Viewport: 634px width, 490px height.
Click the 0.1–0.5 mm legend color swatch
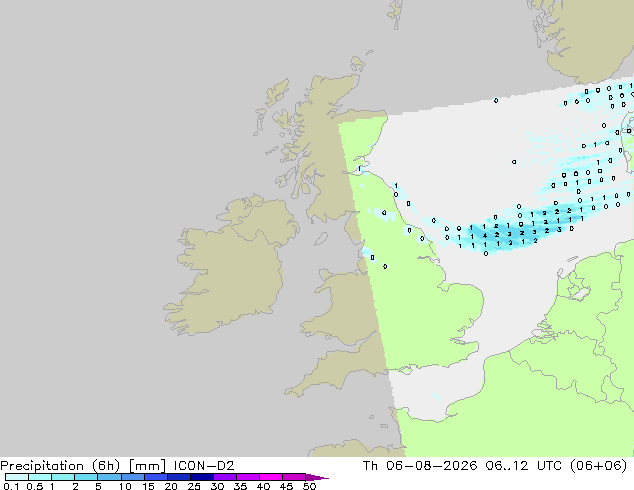click(17, 477)
